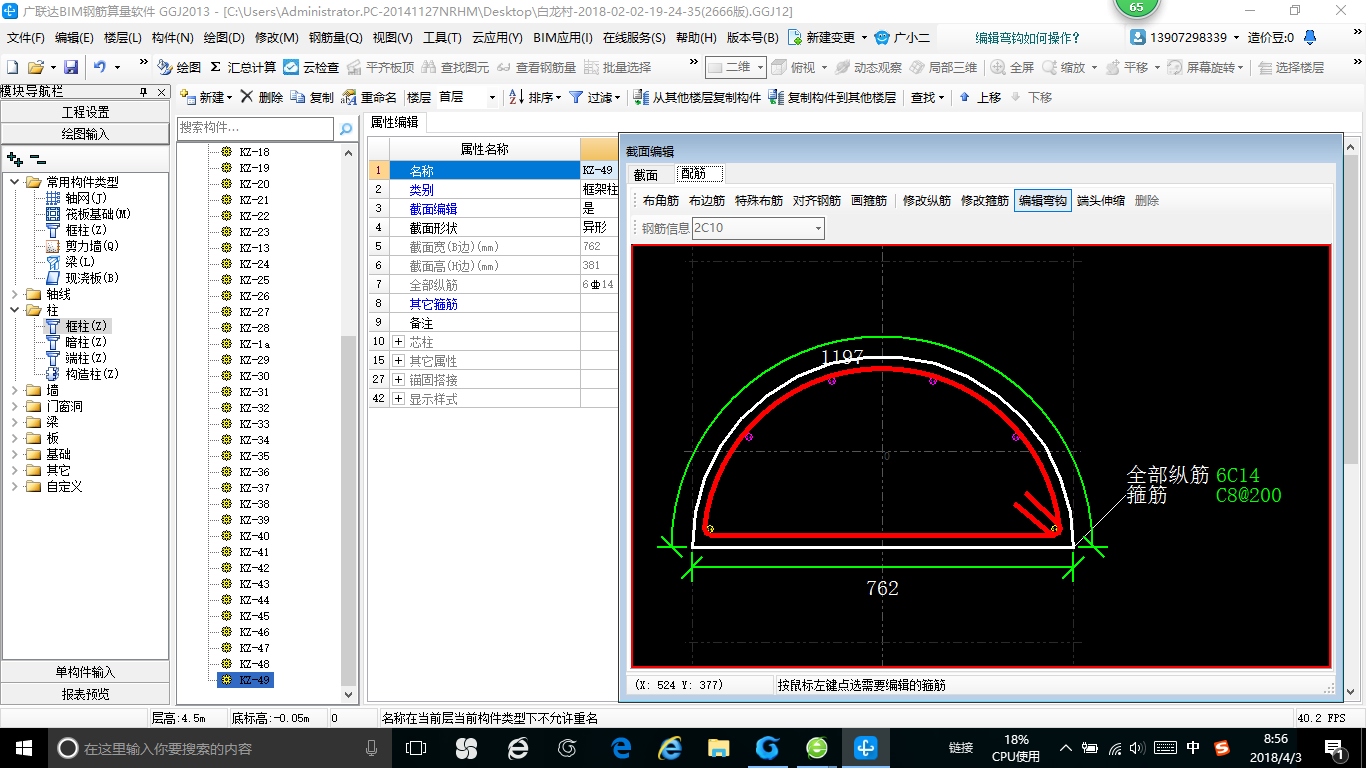Viewport: 1366px width, 768px height.
Task: Open the 钢筋量(Q) menu
Action: (335, 38)
